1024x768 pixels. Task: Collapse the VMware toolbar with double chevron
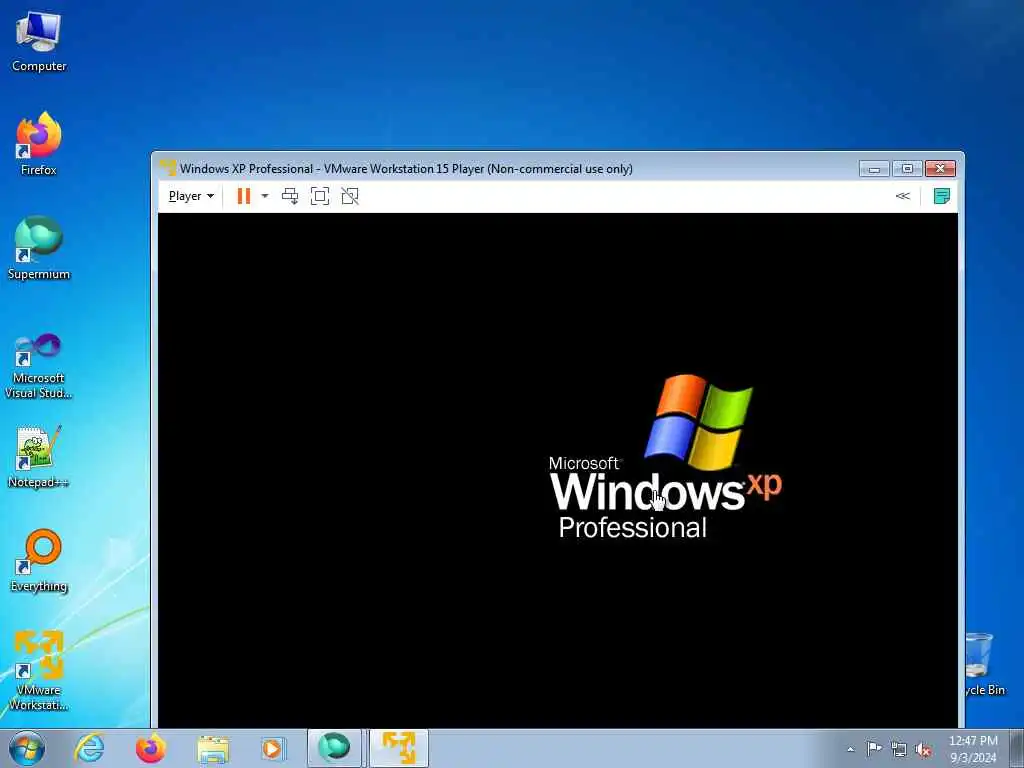(903, 196)
